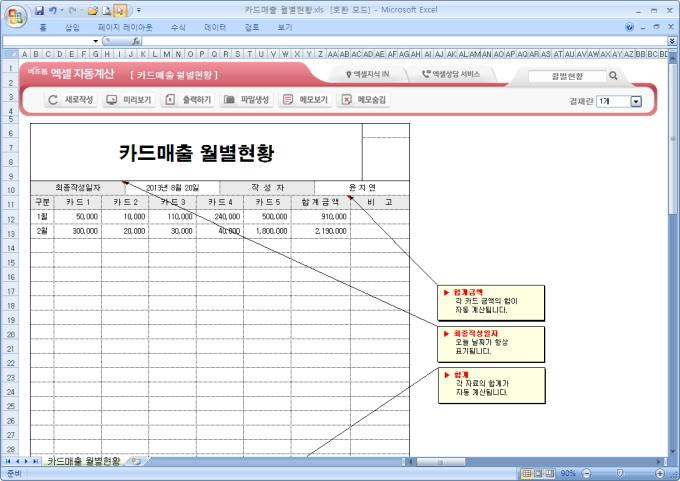Click the 새로작성 button
680x481 pixels.
[71, 100]
